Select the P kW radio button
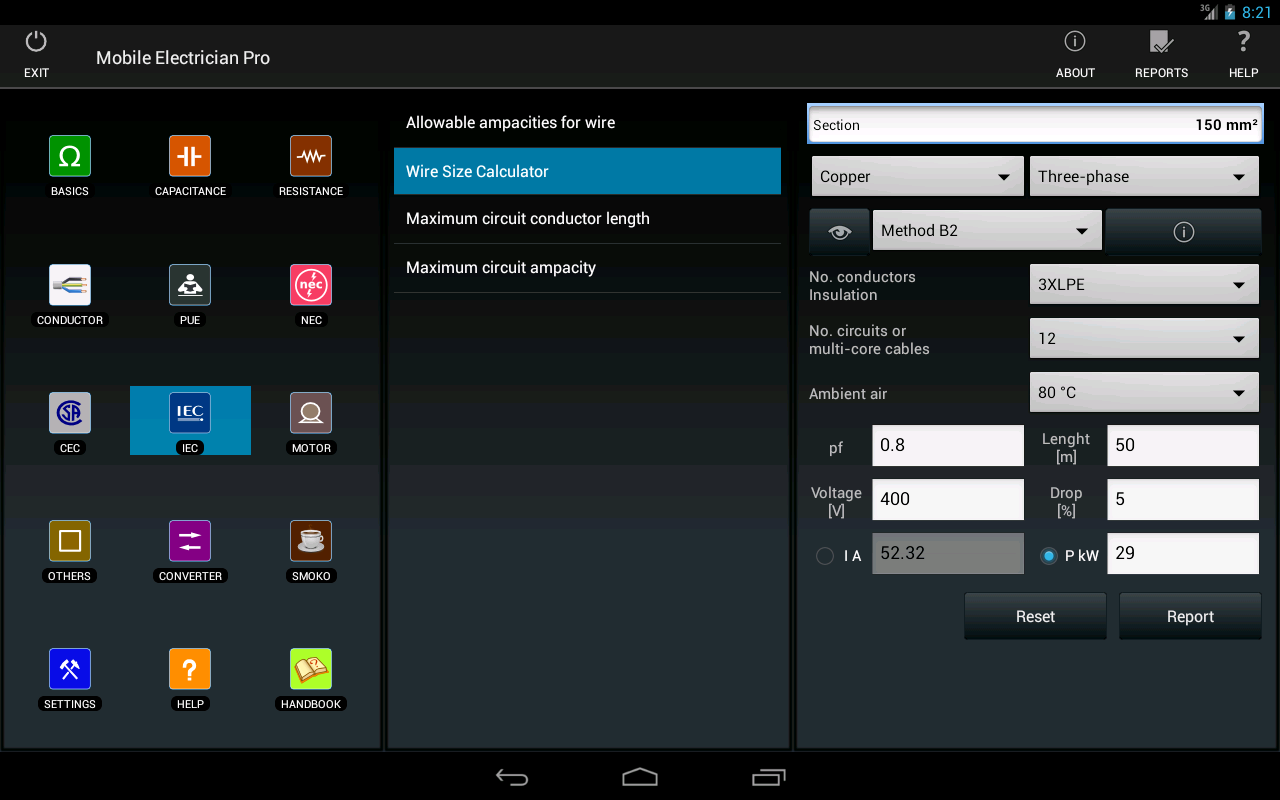 coord(1049,556)
